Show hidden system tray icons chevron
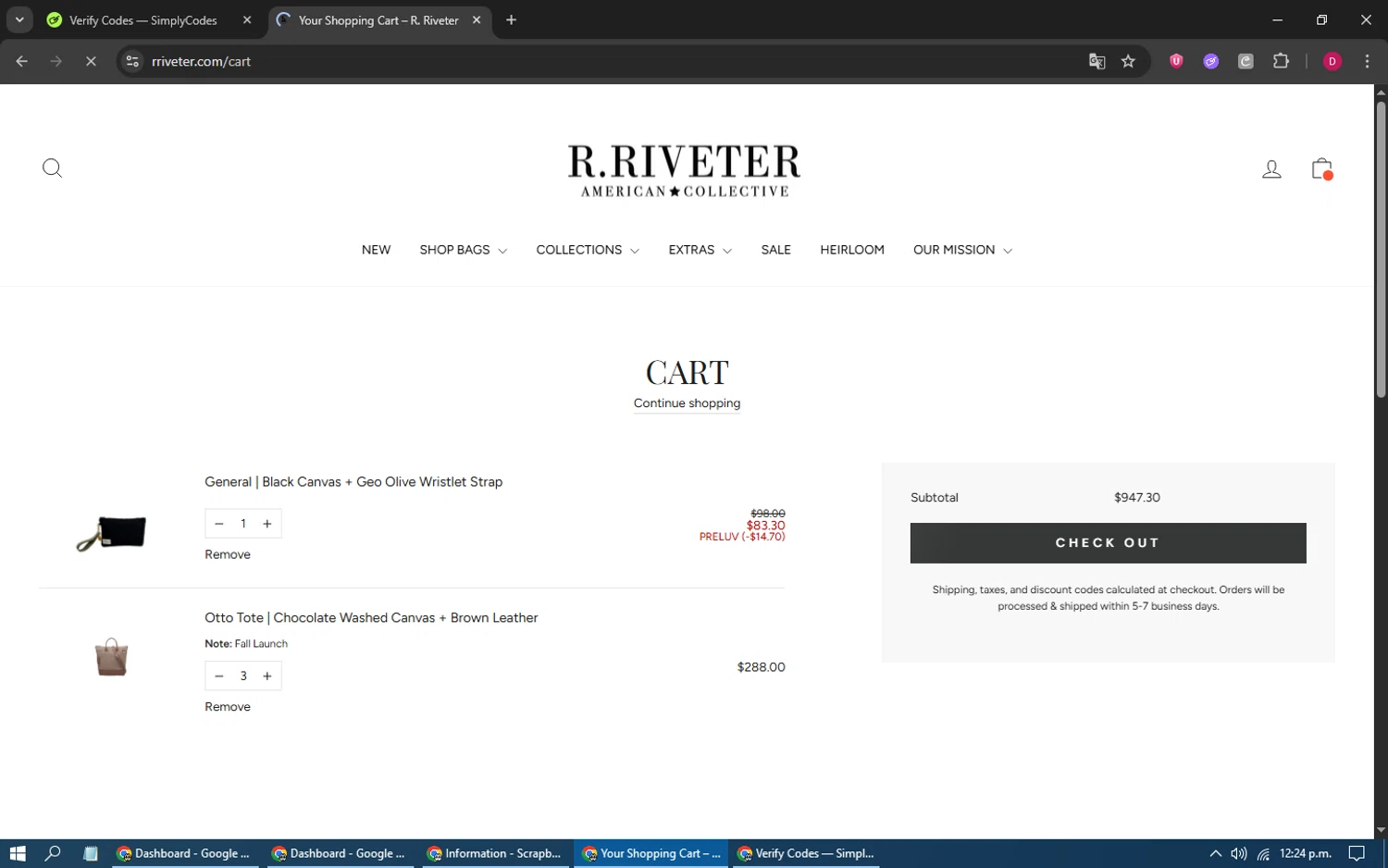 click(x=1216, y=853)
